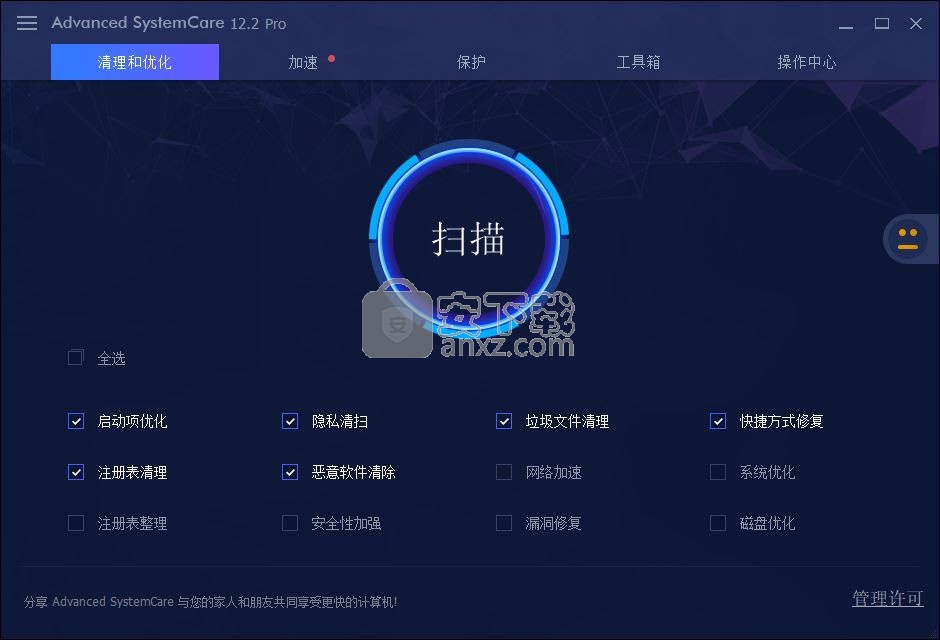Image resolution: width=940 pixels, height=640 pixels.
Task: Enable the 磁盘优化 checkbox
Action: click(718, 523)
